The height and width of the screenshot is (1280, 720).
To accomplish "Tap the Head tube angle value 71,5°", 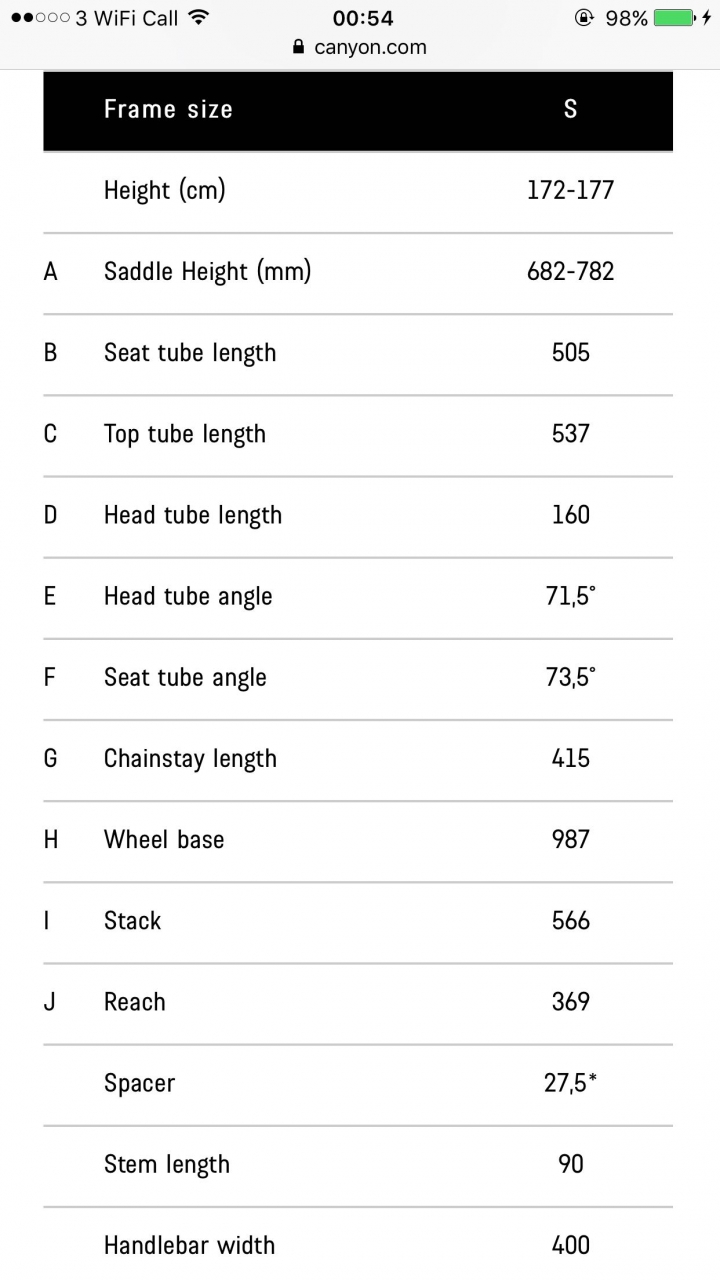I will coord(570,596).
